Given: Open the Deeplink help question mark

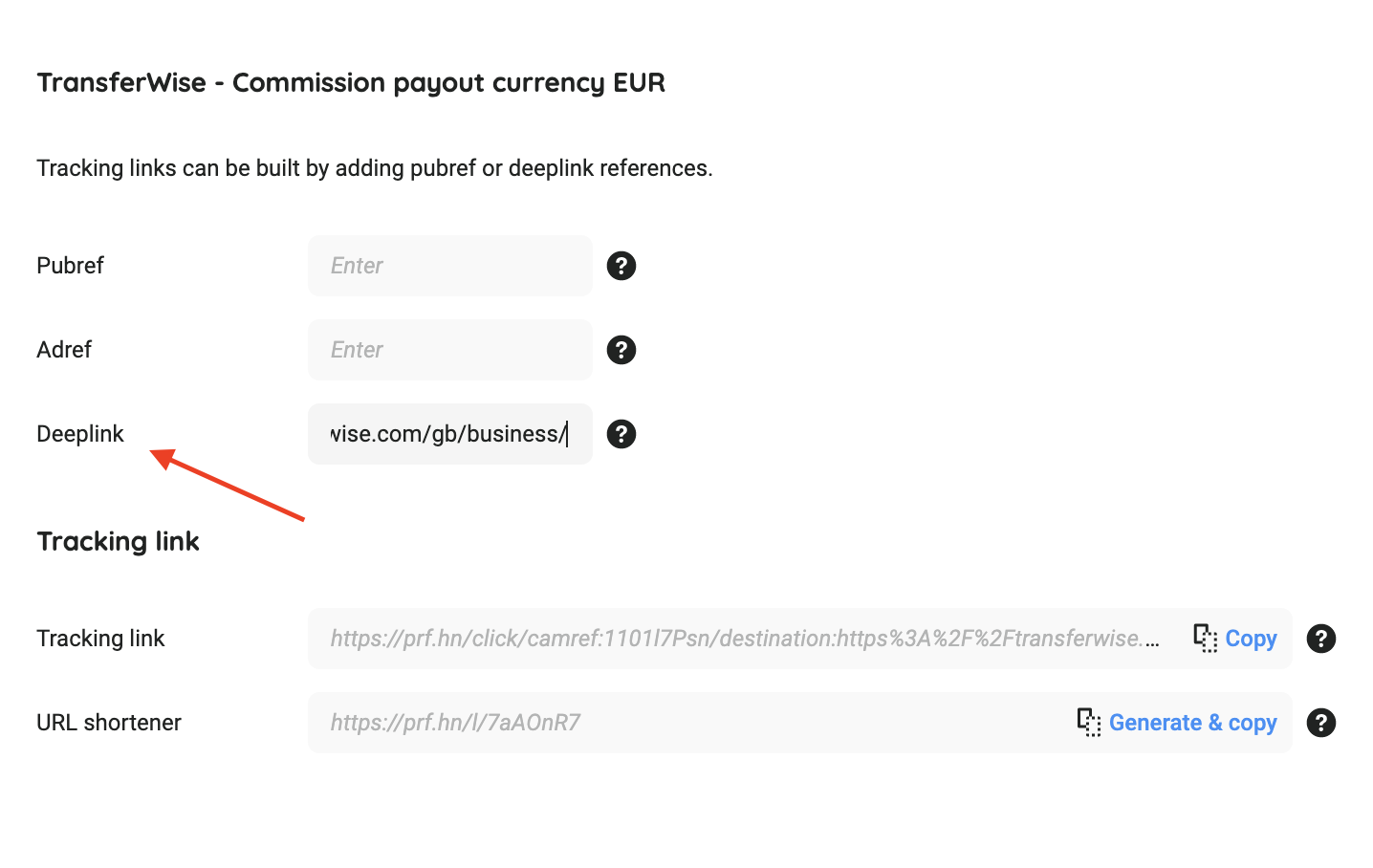Looking at the screenshot, I should tap(621, 434).
